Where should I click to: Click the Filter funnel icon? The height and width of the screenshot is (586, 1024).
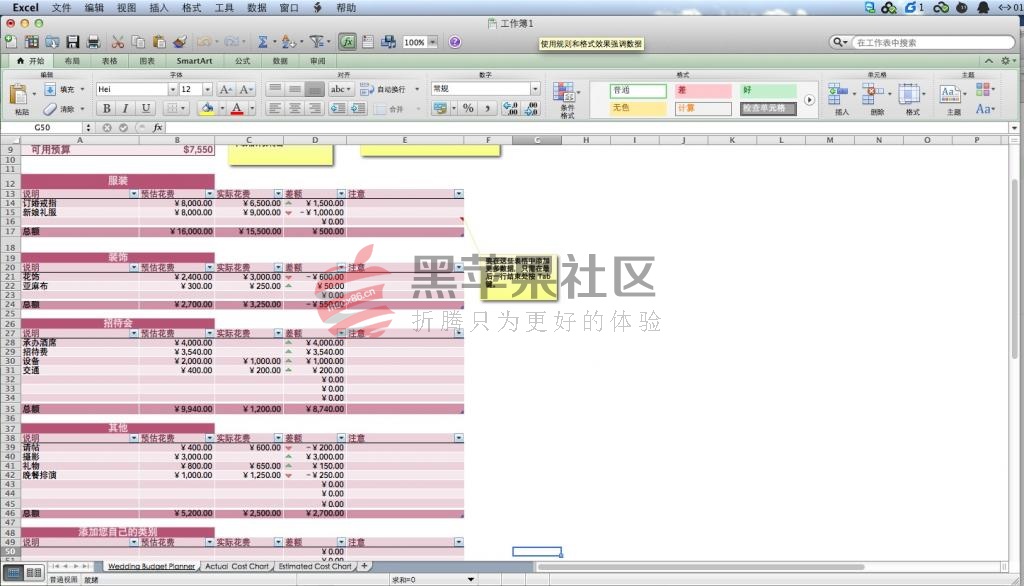click(317, 42)
